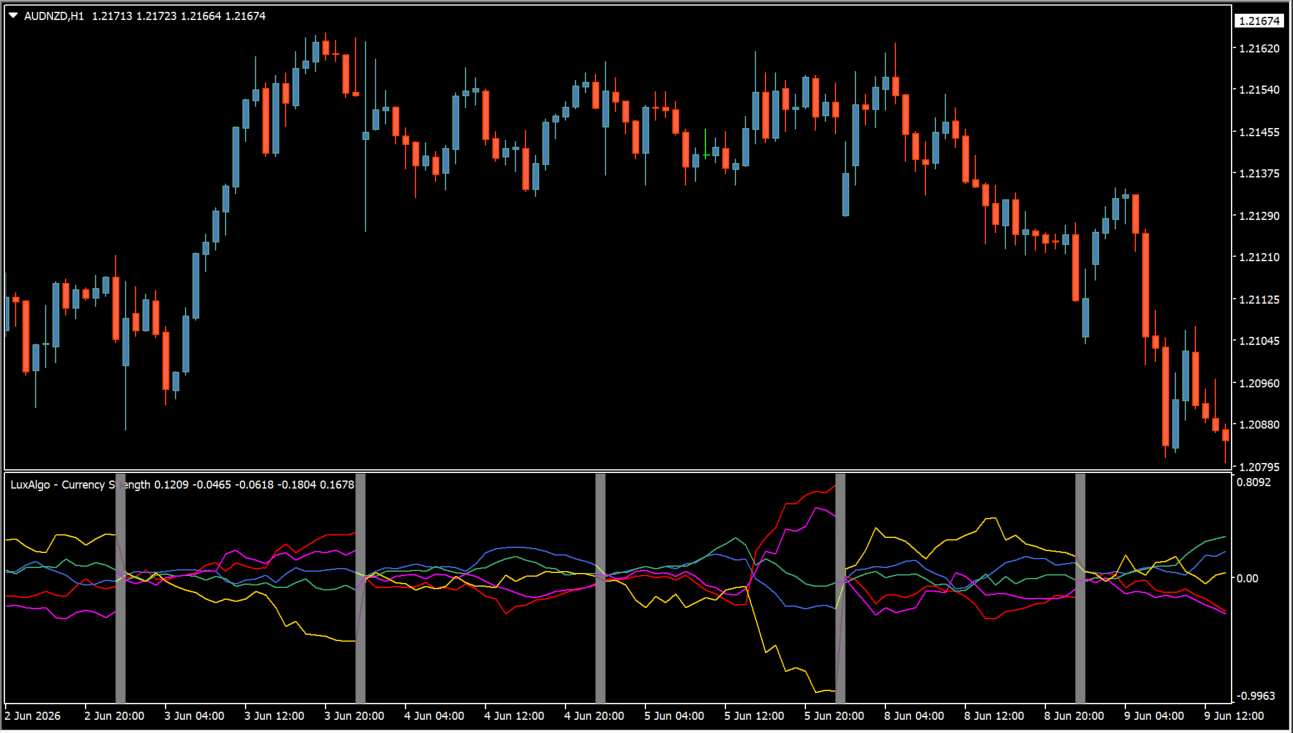Select the current price tag 1.21674
This screenshot has height=733, width=1293.
[1259, 21]
